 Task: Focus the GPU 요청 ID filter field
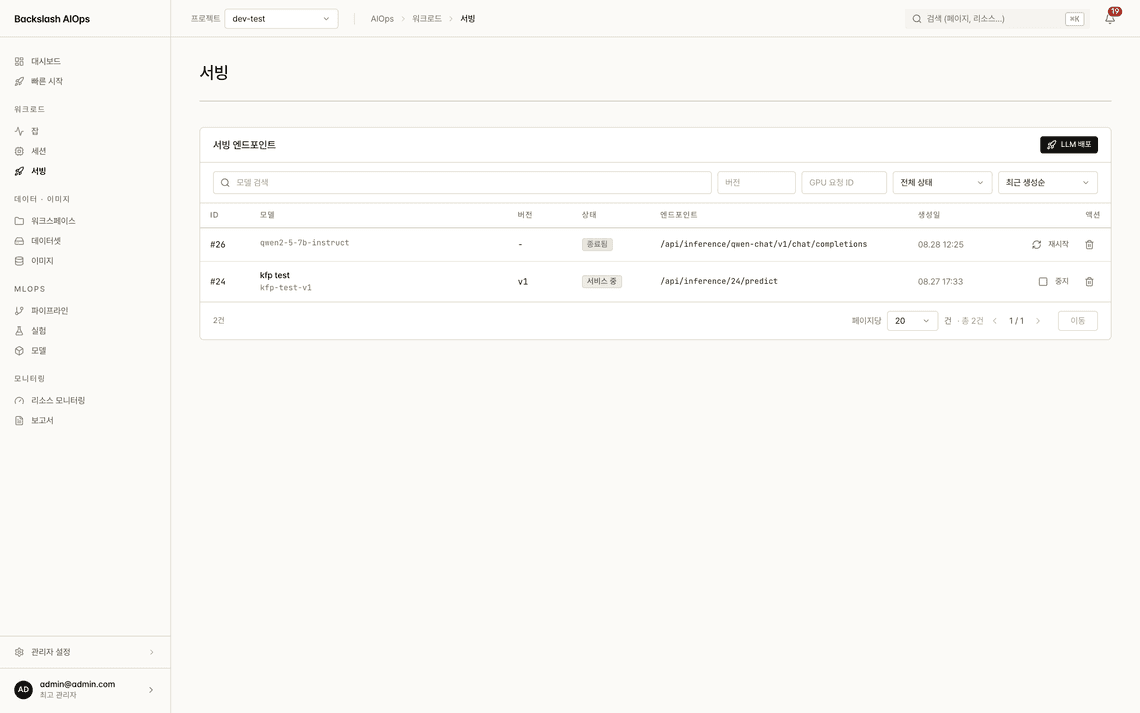(843, 182)
